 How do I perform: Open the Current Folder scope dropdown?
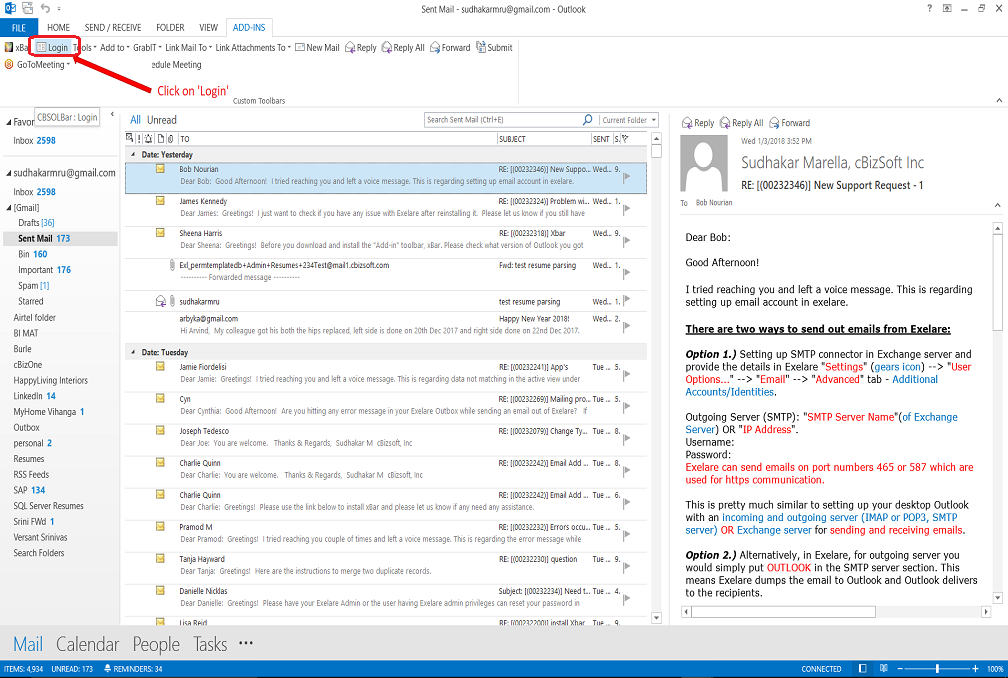[629, 120]
